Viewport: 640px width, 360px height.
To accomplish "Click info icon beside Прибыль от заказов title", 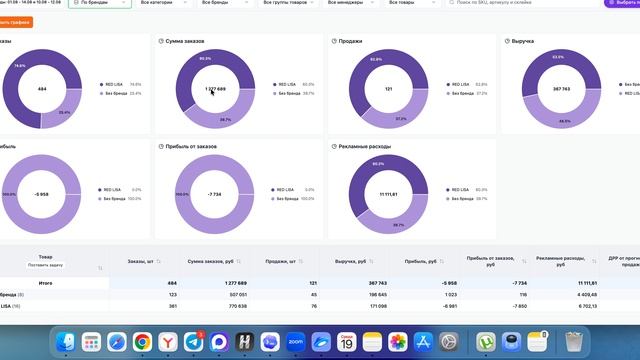I will 161,147.
